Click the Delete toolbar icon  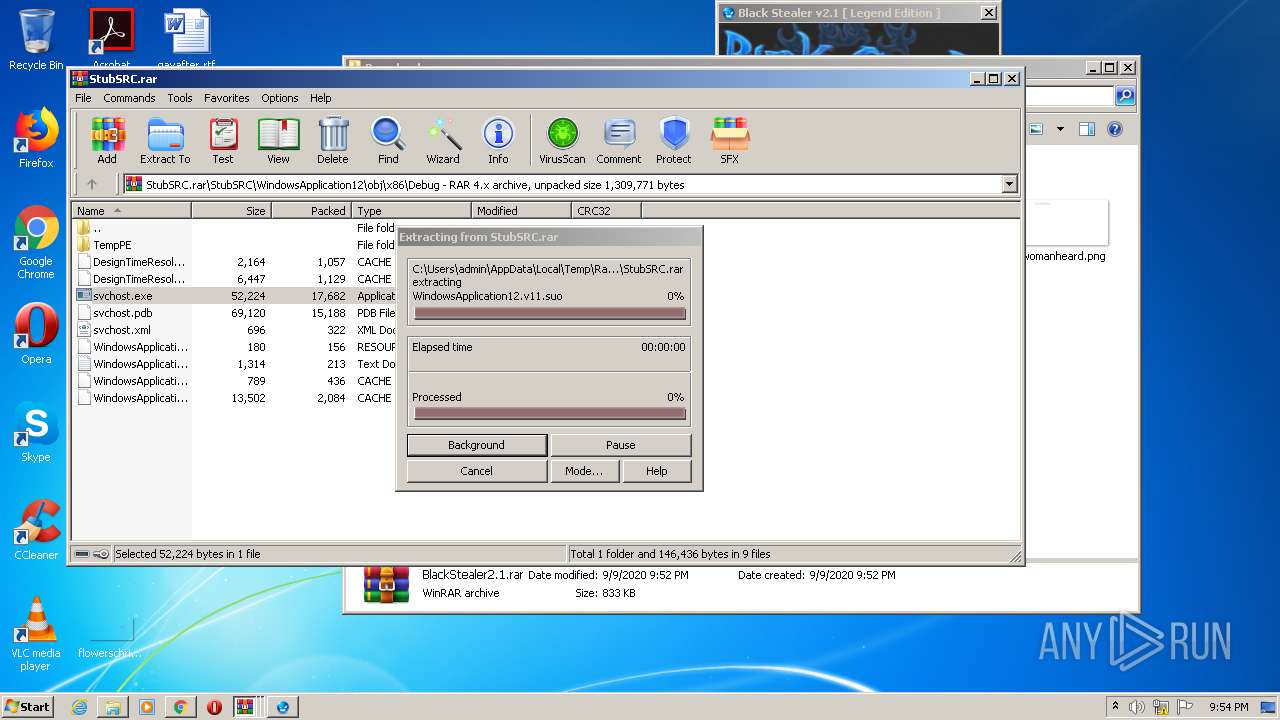(333, 140)
